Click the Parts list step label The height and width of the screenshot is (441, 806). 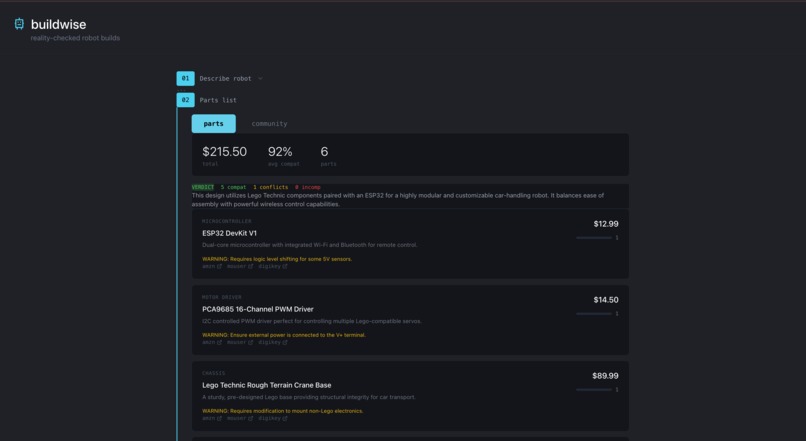pyautogui.click(x=218, y=100)
